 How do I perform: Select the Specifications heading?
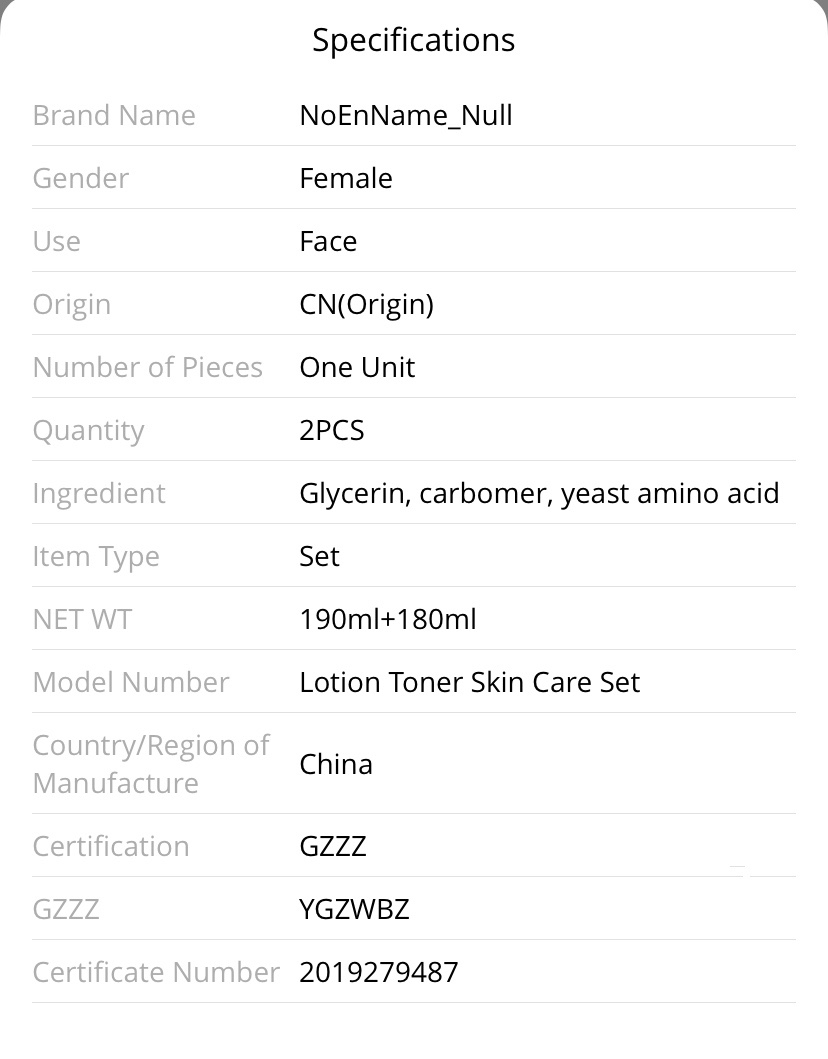(x=413, y=41)
